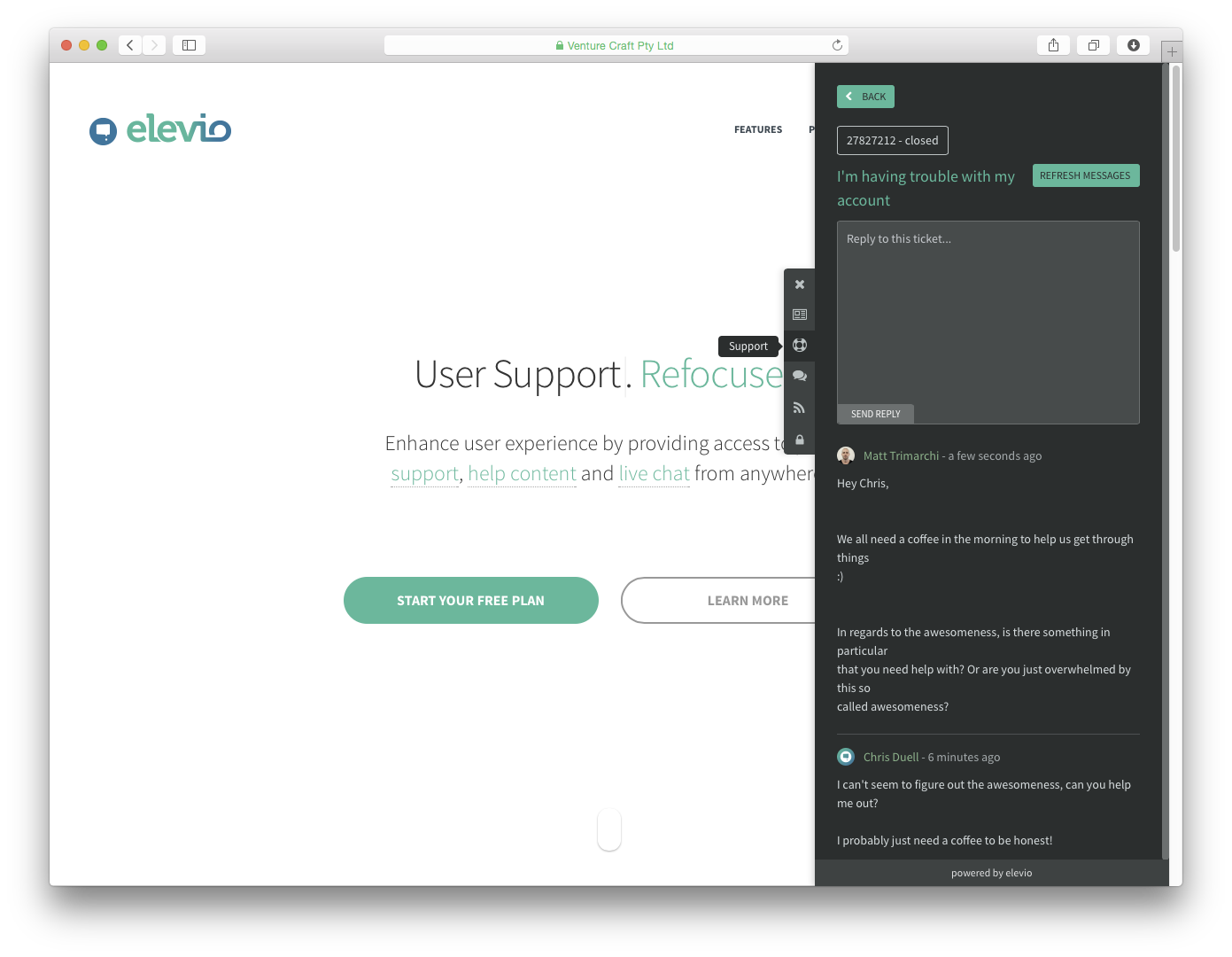Image resolution: width=1232 pixels, height=957 pixels.
Task: Click the ticket title about account trouble
Action: (x=926, y=189)
